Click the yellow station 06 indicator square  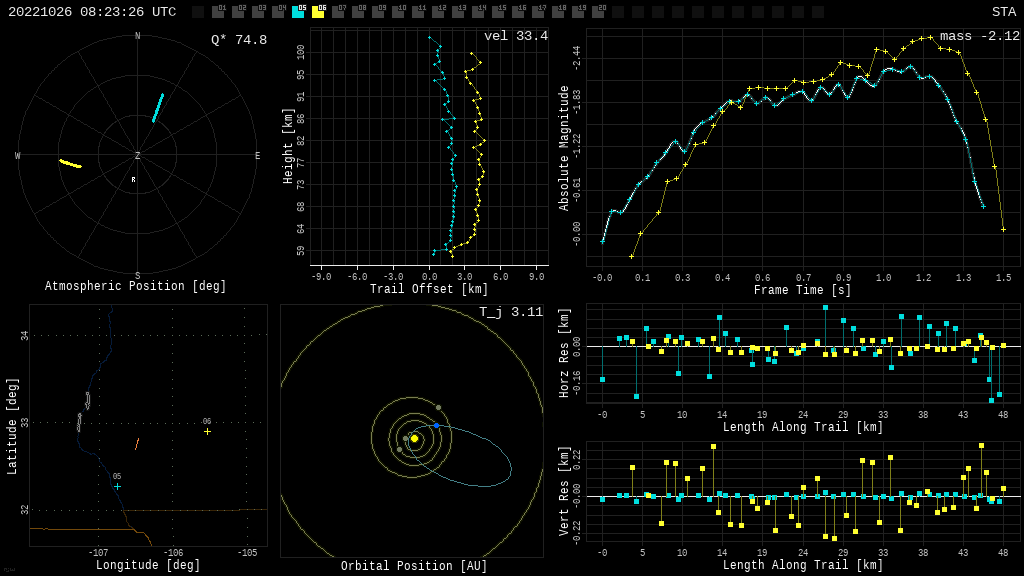318,12
